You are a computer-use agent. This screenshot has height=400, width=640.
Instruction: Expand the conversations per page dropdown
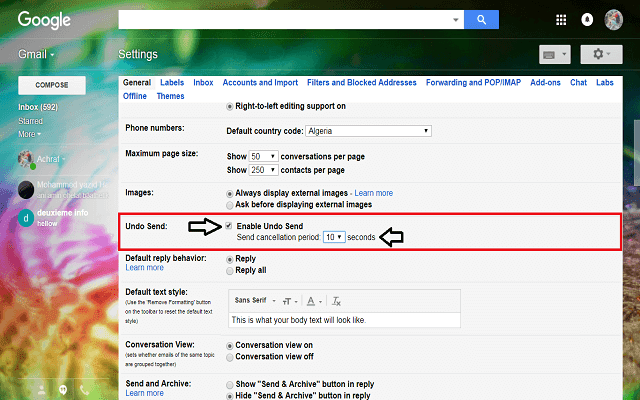[263, 157]
